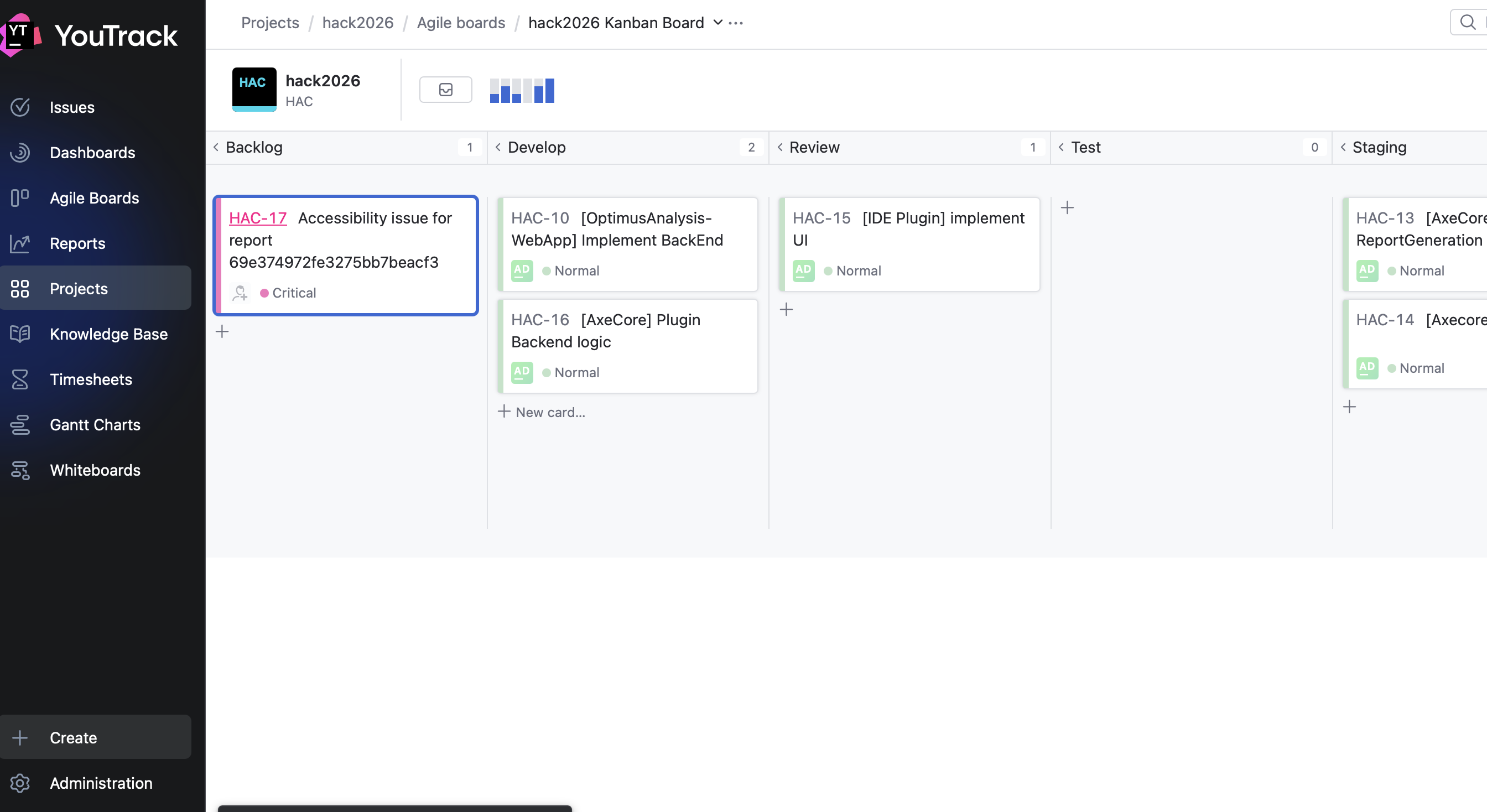
Task: Open the Knowledge Base
Action: (108, 334)
